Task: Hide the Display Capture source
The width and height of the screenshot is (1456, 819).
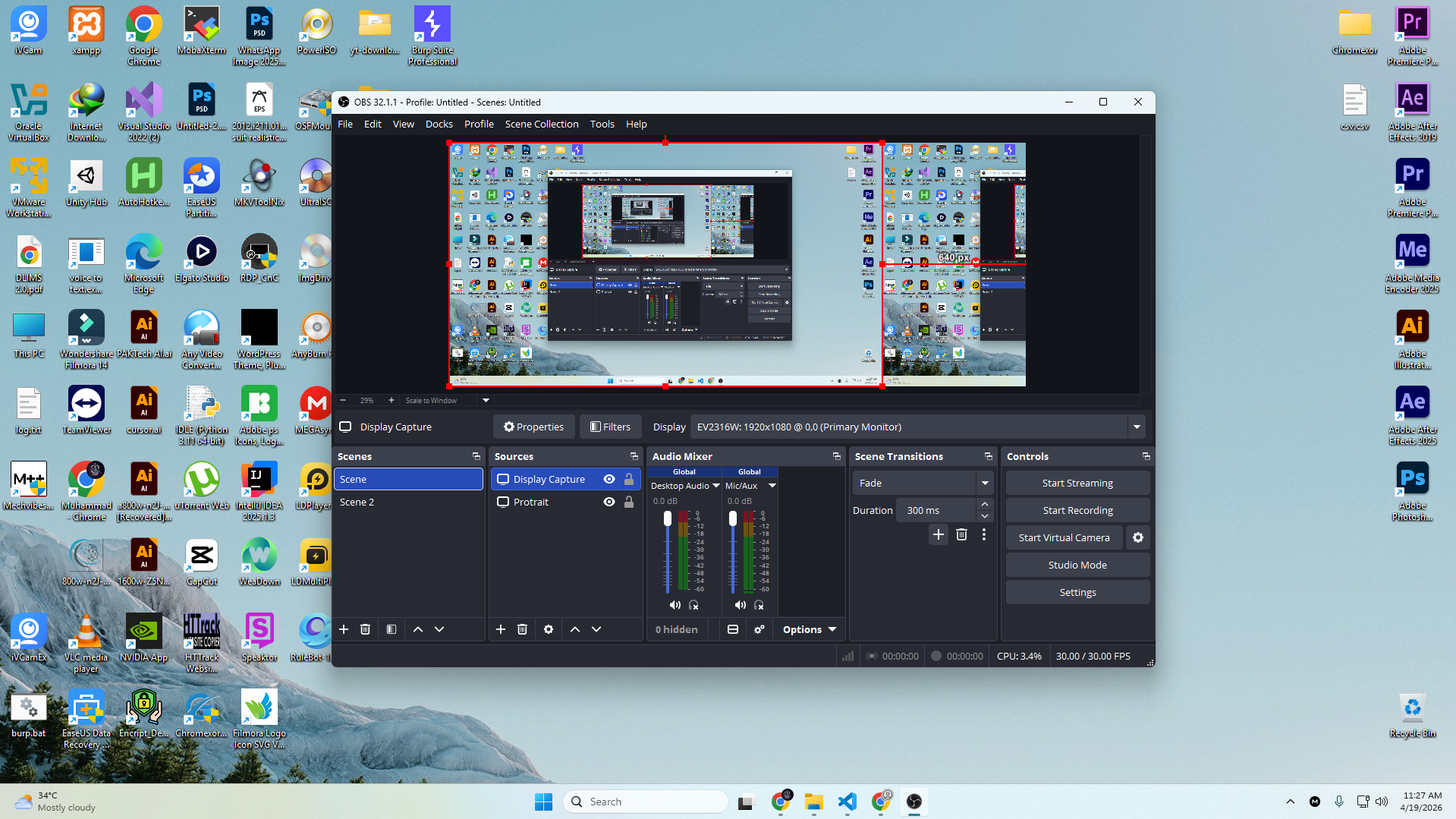Action: [x=609, y=479]
